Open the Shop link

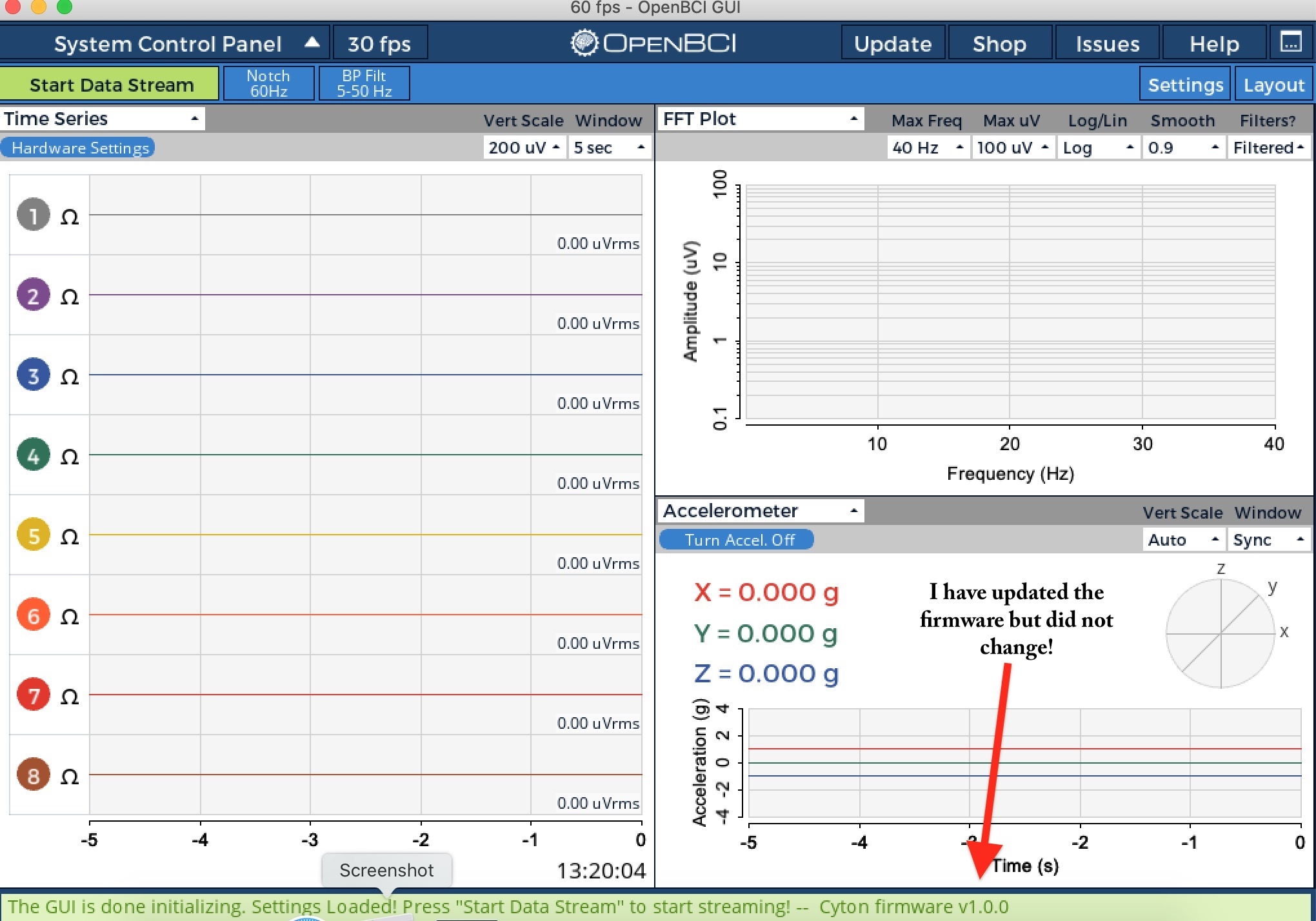(x=999, y=43)
